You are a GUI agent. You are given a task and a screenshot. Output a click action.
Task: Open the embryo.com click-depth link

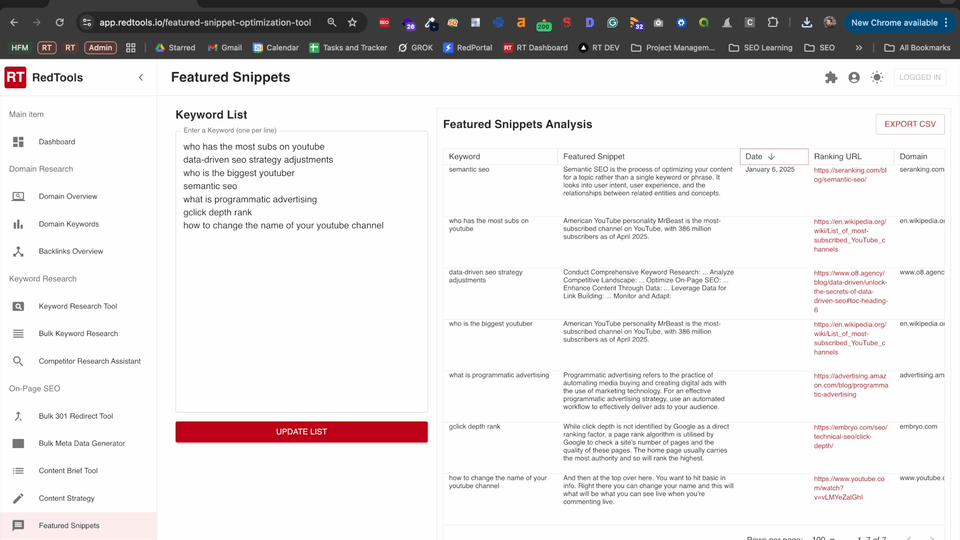pos(850,437)
